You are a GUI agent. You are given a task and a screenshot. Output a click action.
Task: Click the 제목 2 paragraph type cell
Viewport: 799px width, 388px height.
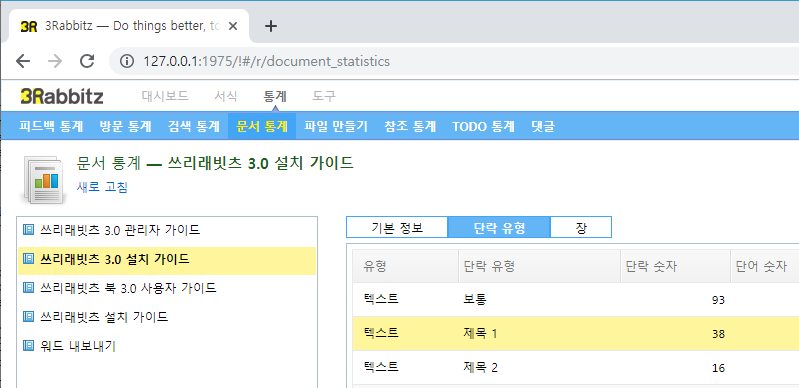(x=540, y=367)
